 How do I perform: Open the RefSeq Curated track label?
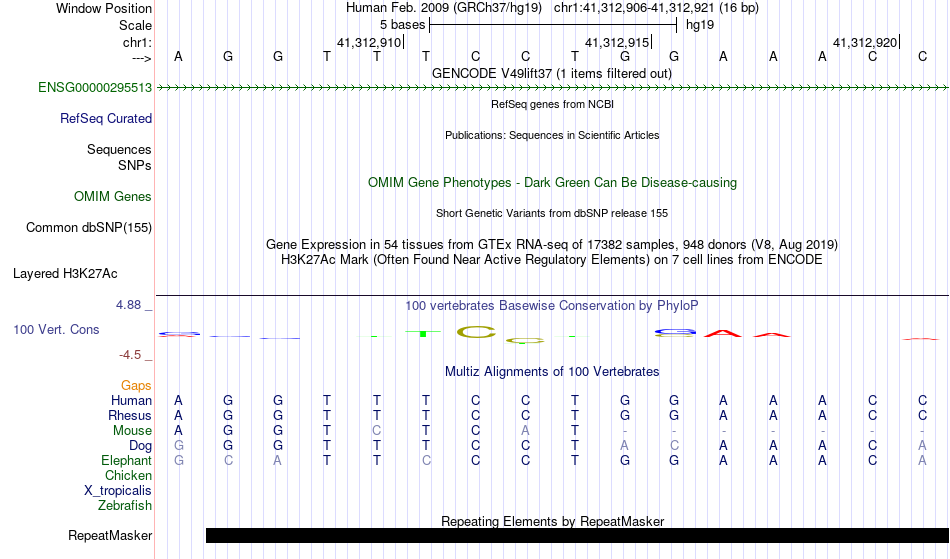[106, 119]
